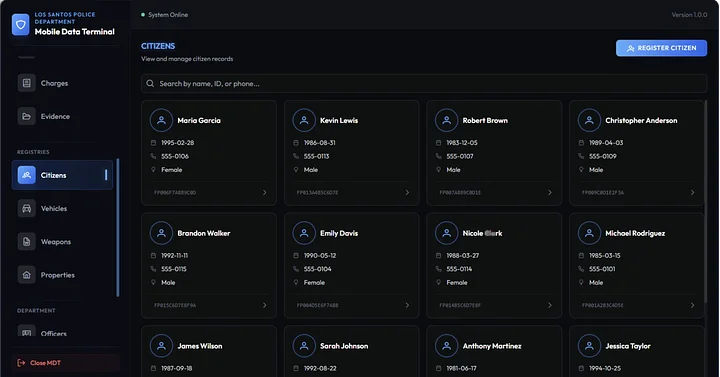Click phone number 555-0115
Image resolution: width=720 pixels, height=377 pixels.
click(x=174, y=269)
